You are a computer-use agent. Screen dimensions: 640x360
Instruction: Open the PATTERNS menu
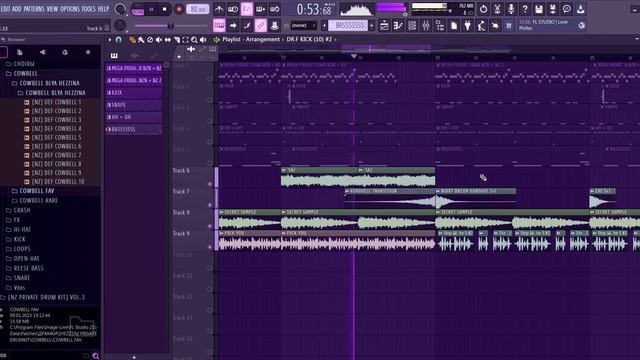coord(34,9)
